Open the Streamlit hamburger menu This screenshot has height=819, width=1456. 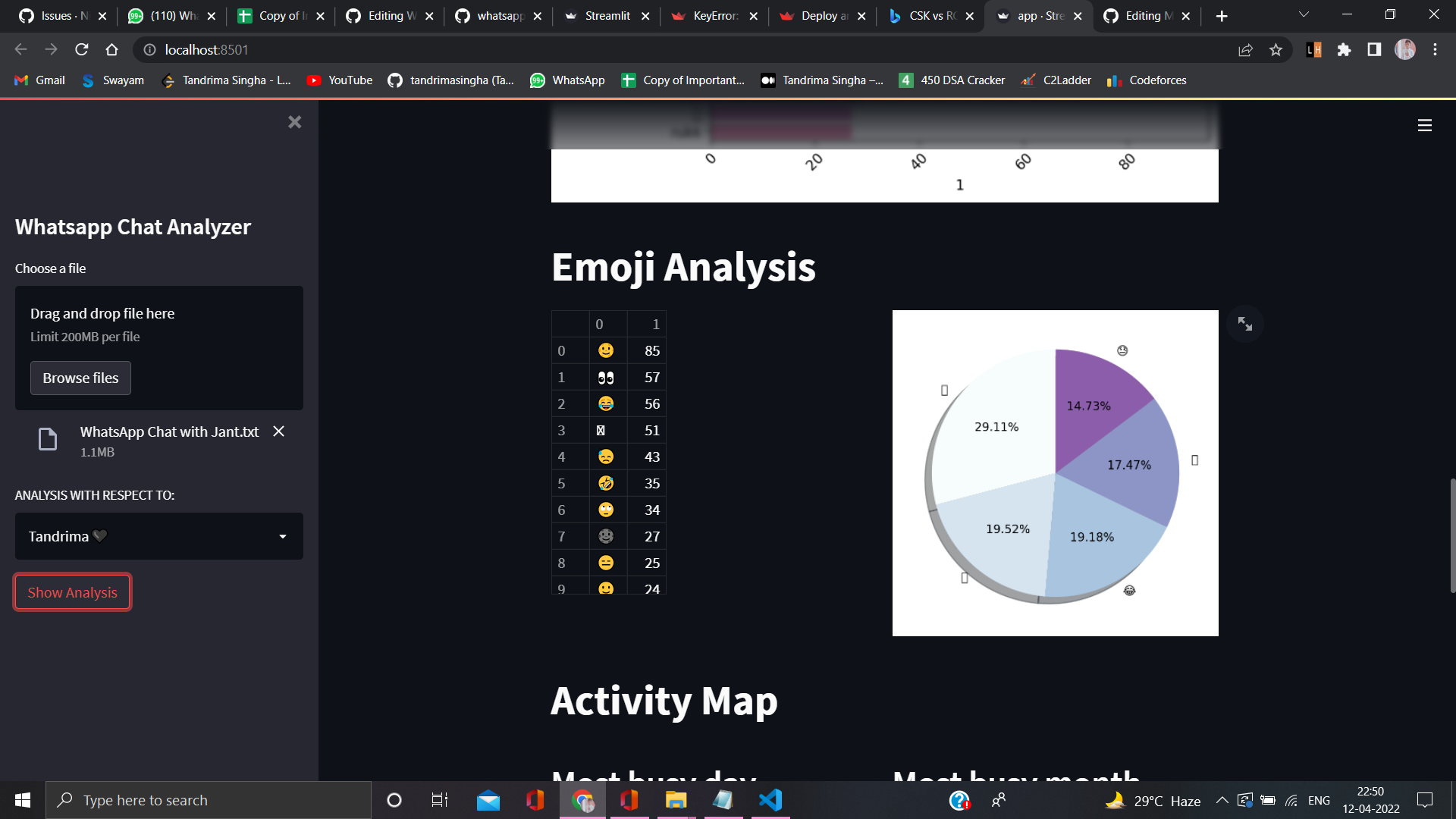point(1424,125)
